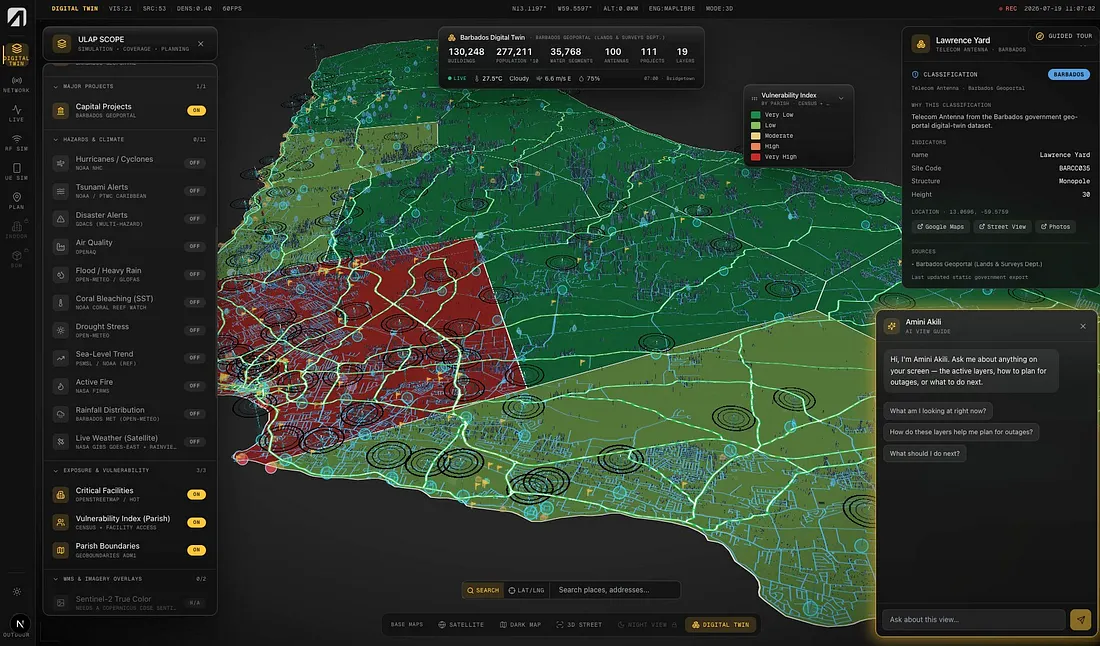Ask 'What should I do next?'
This screenshot has width=1100, height=646.
coord(925,453)
